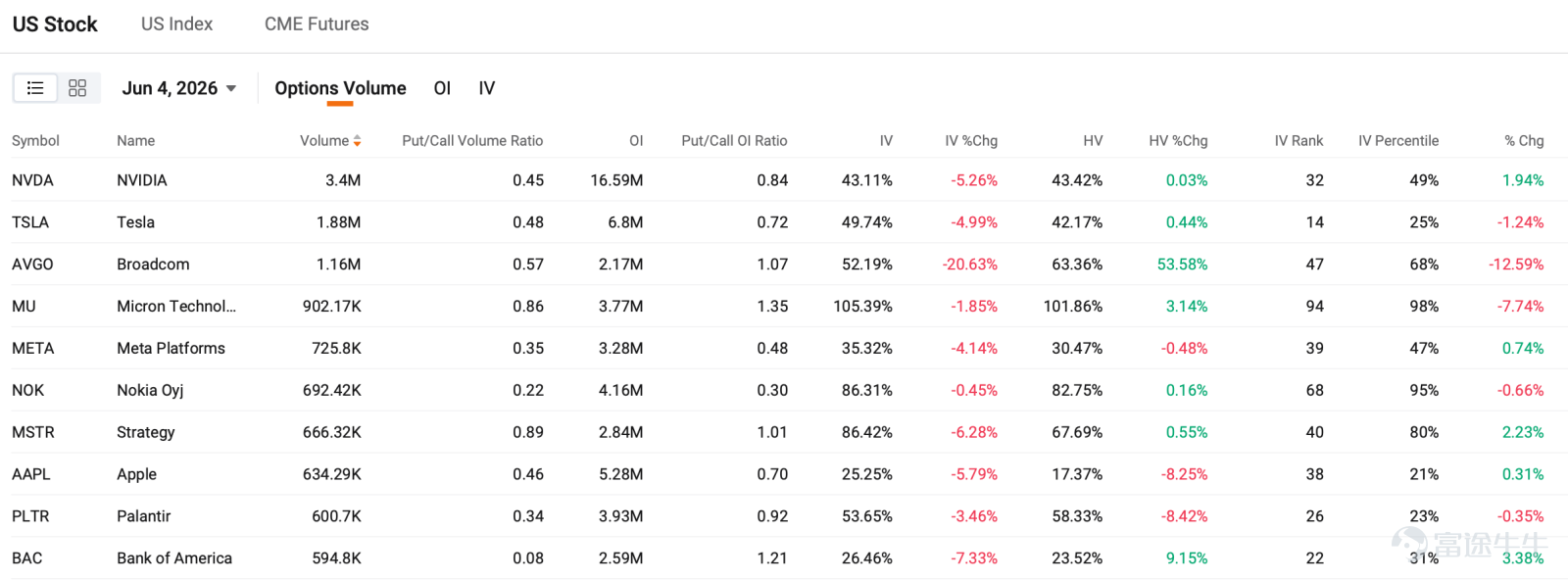Screen dimensions: 1568x580
Task: Sort by % Chg column header
Action: [x=1524, y=141]
